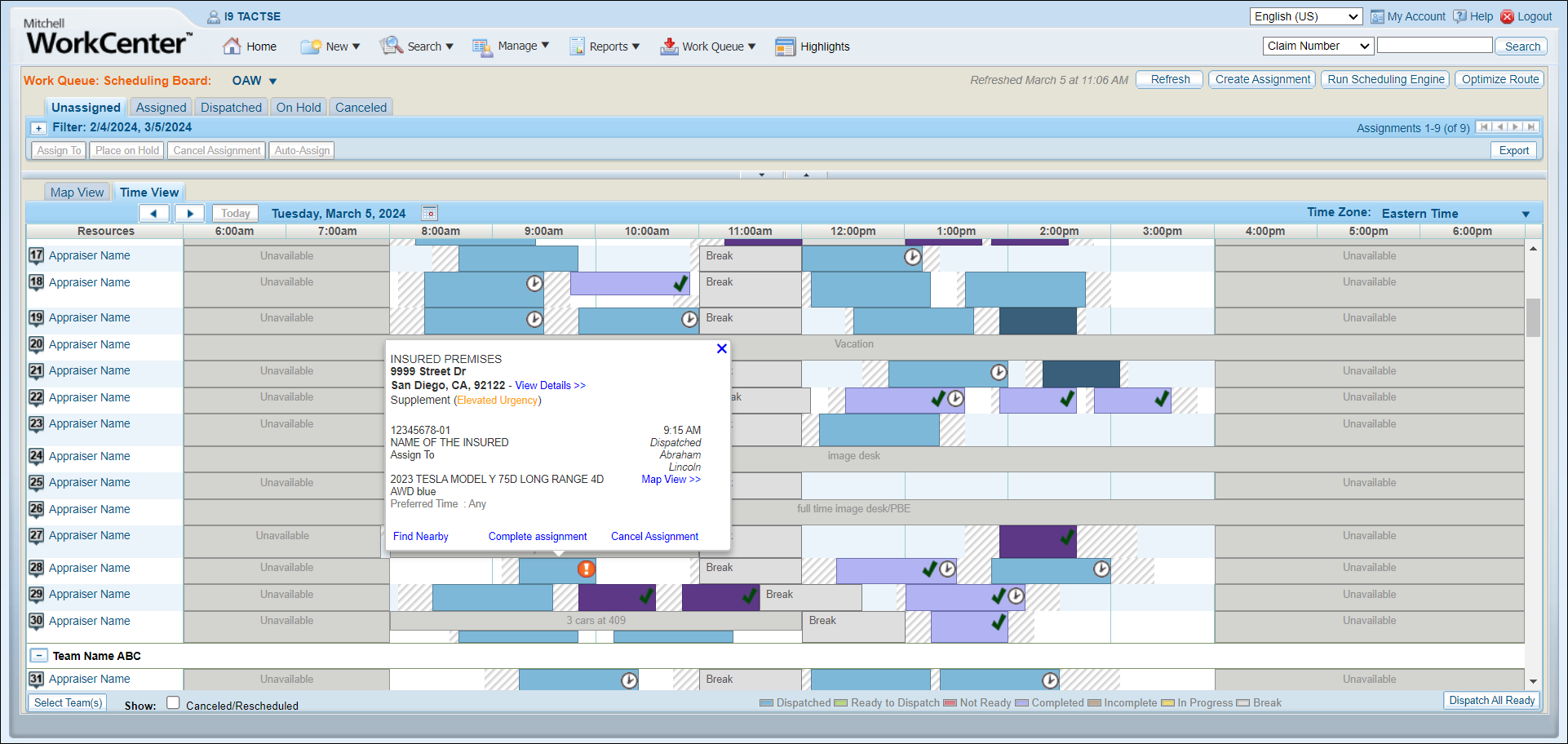This screenshot has height=744, width=1568.
Task: Click the orange alert icon on assignment
Action: (586, 569)
